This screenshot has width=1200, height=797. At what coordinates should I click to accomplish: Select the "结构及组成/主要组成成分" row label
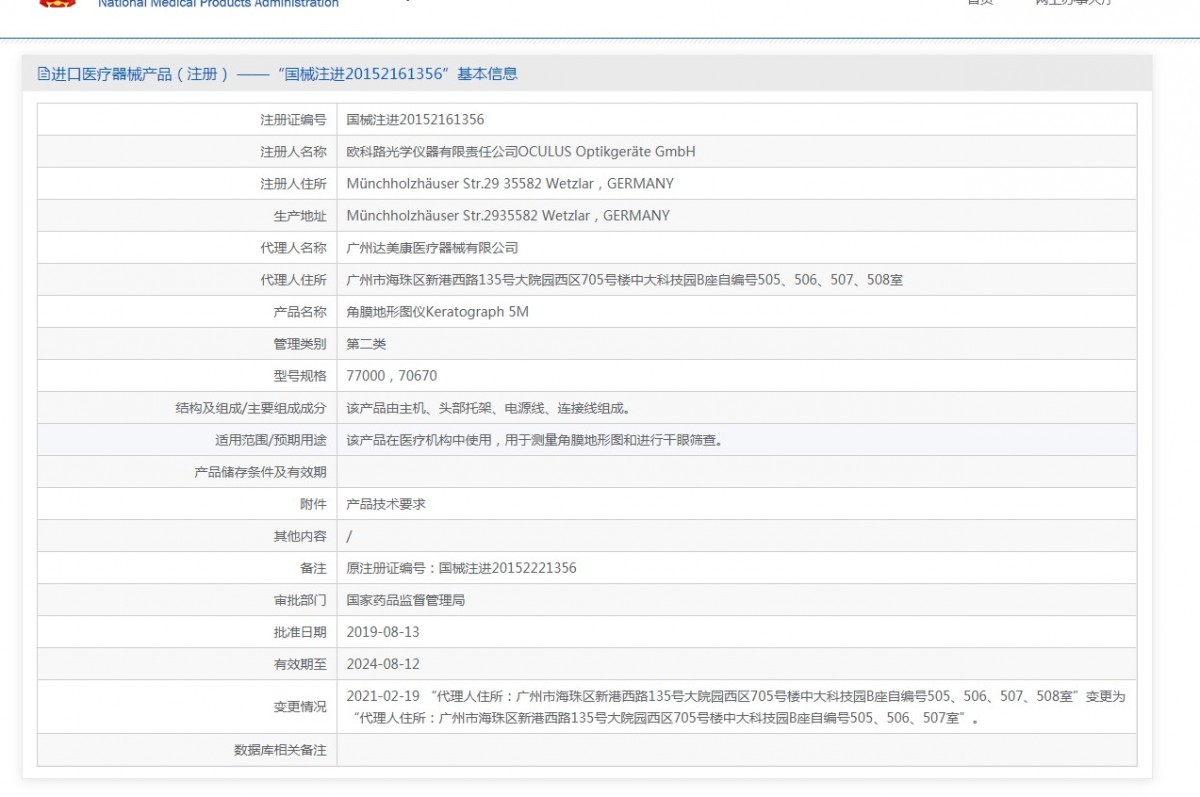coord(251,408)
